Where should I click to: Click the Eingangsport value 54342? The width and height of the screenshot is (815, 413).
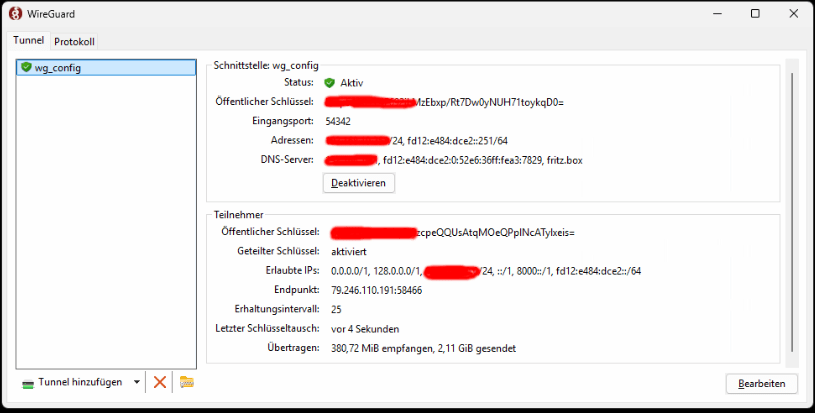[338, 122]
